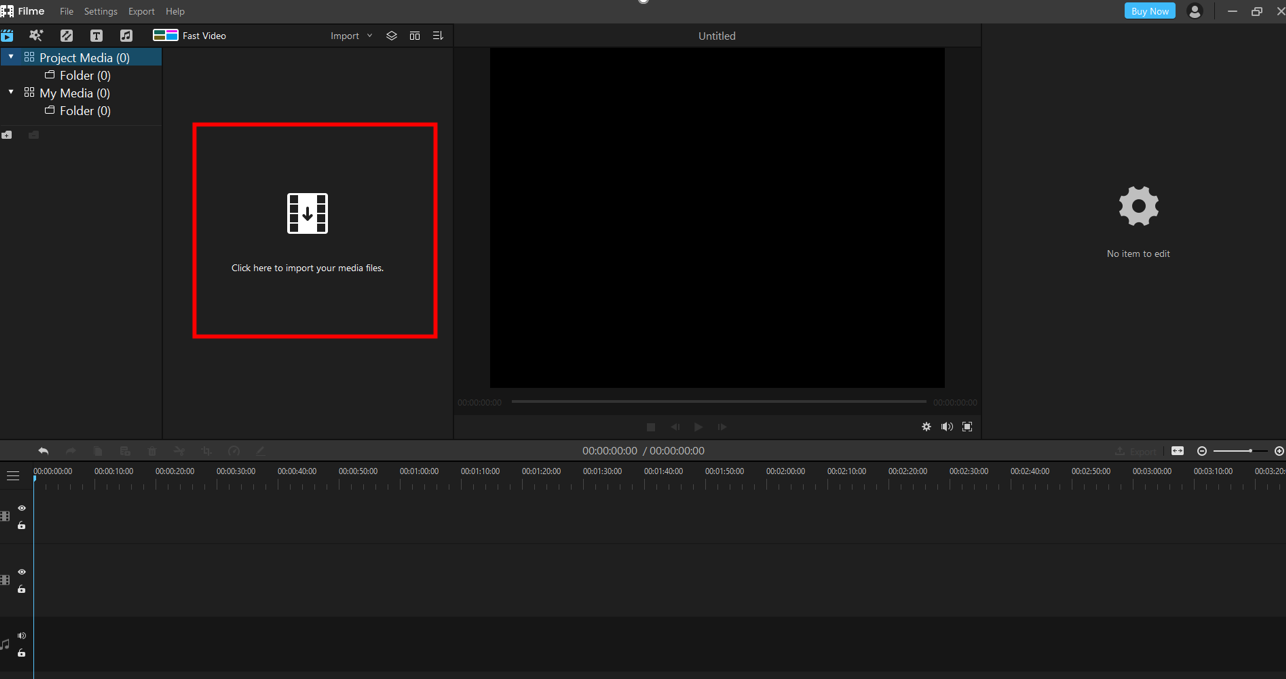
Task: Click the timeline Delete trash icon
Action: coord(152,451)
